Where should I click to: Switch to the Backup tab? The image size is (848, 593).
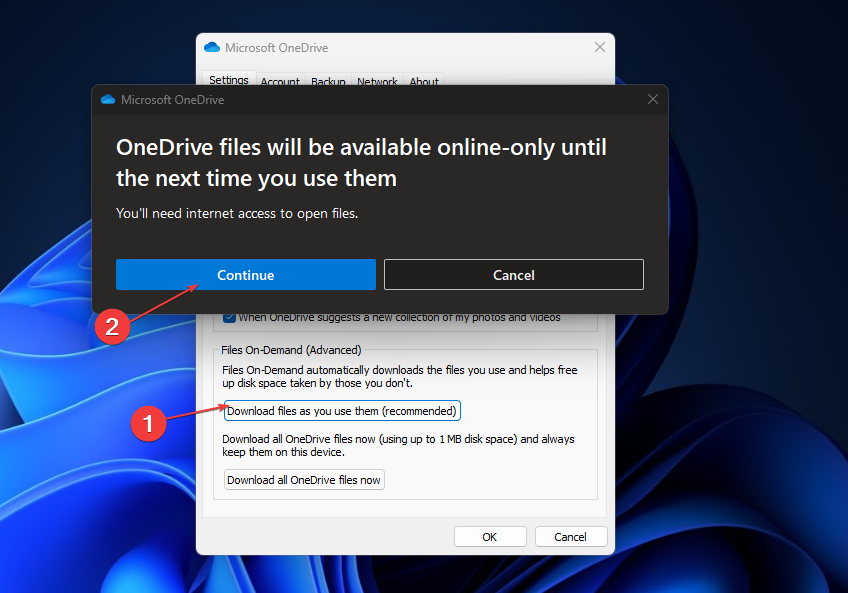[x=328, y=80]
